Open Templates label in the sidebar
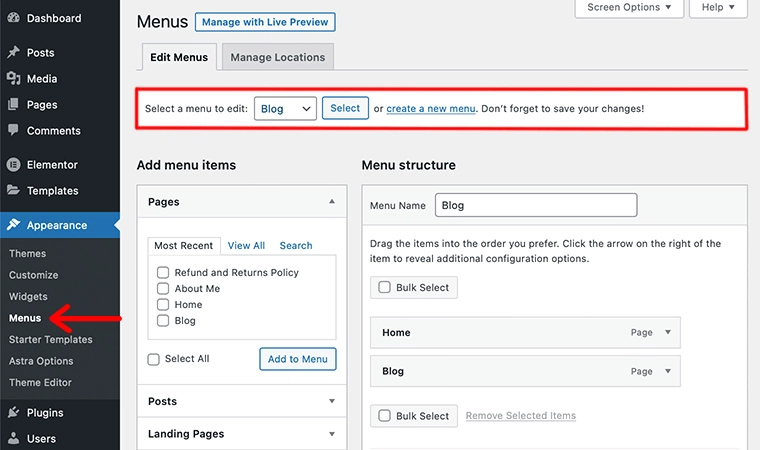 [x=52, y=191]
